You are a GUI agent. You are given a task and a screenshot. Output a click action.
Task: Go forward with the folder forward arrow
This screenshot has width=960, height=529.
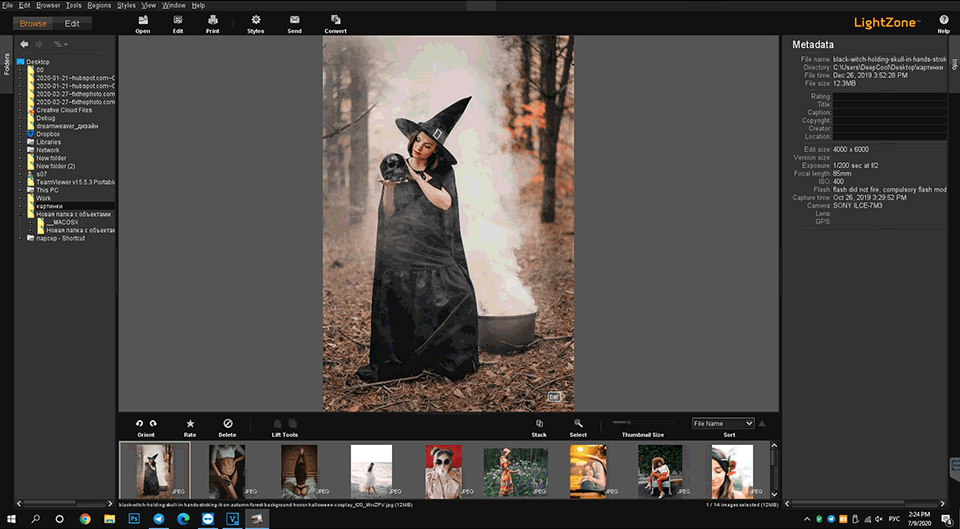[39, 44]
